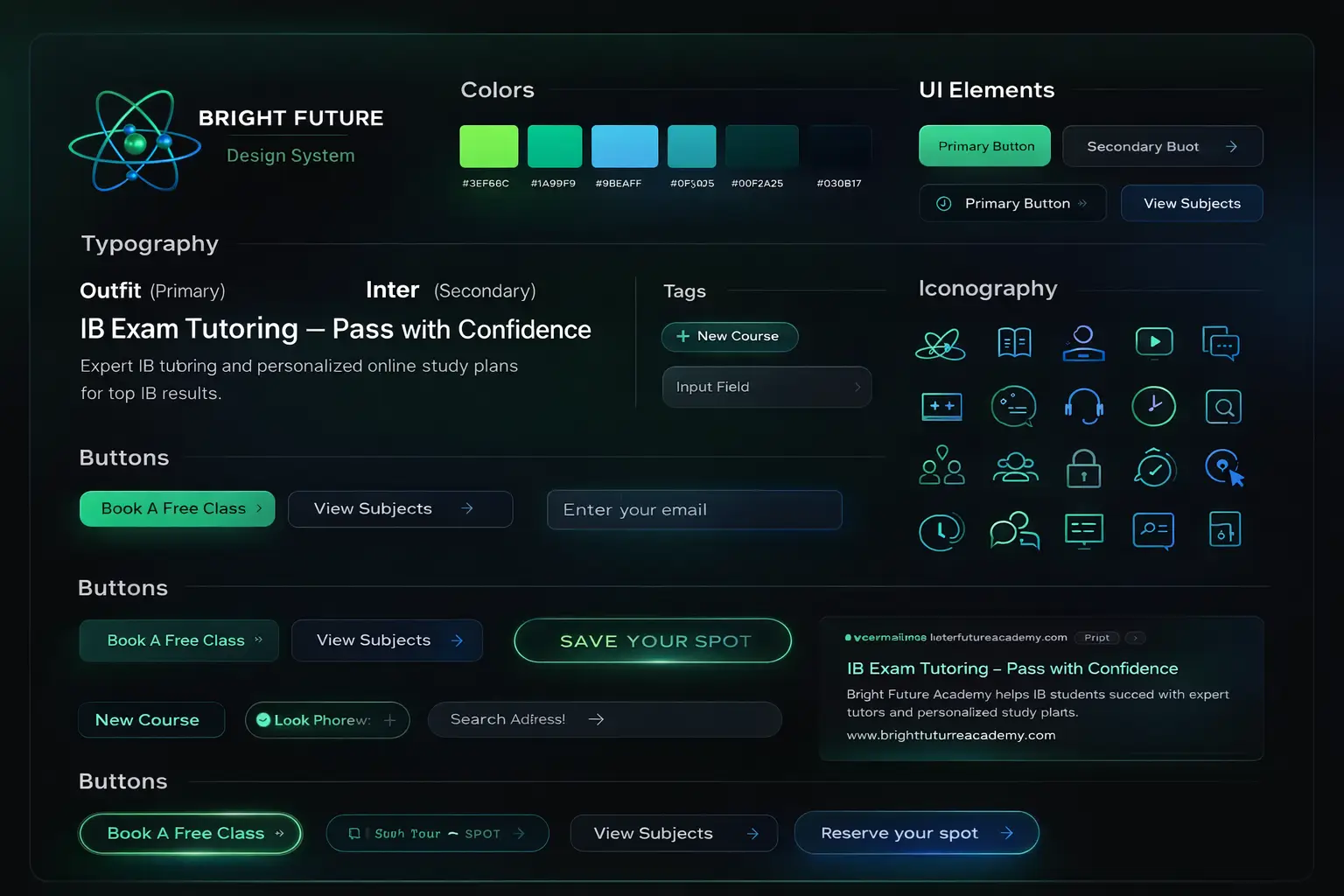Click the Secondary button arrow
This screenshot has width=1344, height=896.
(x=1231, y=147)
